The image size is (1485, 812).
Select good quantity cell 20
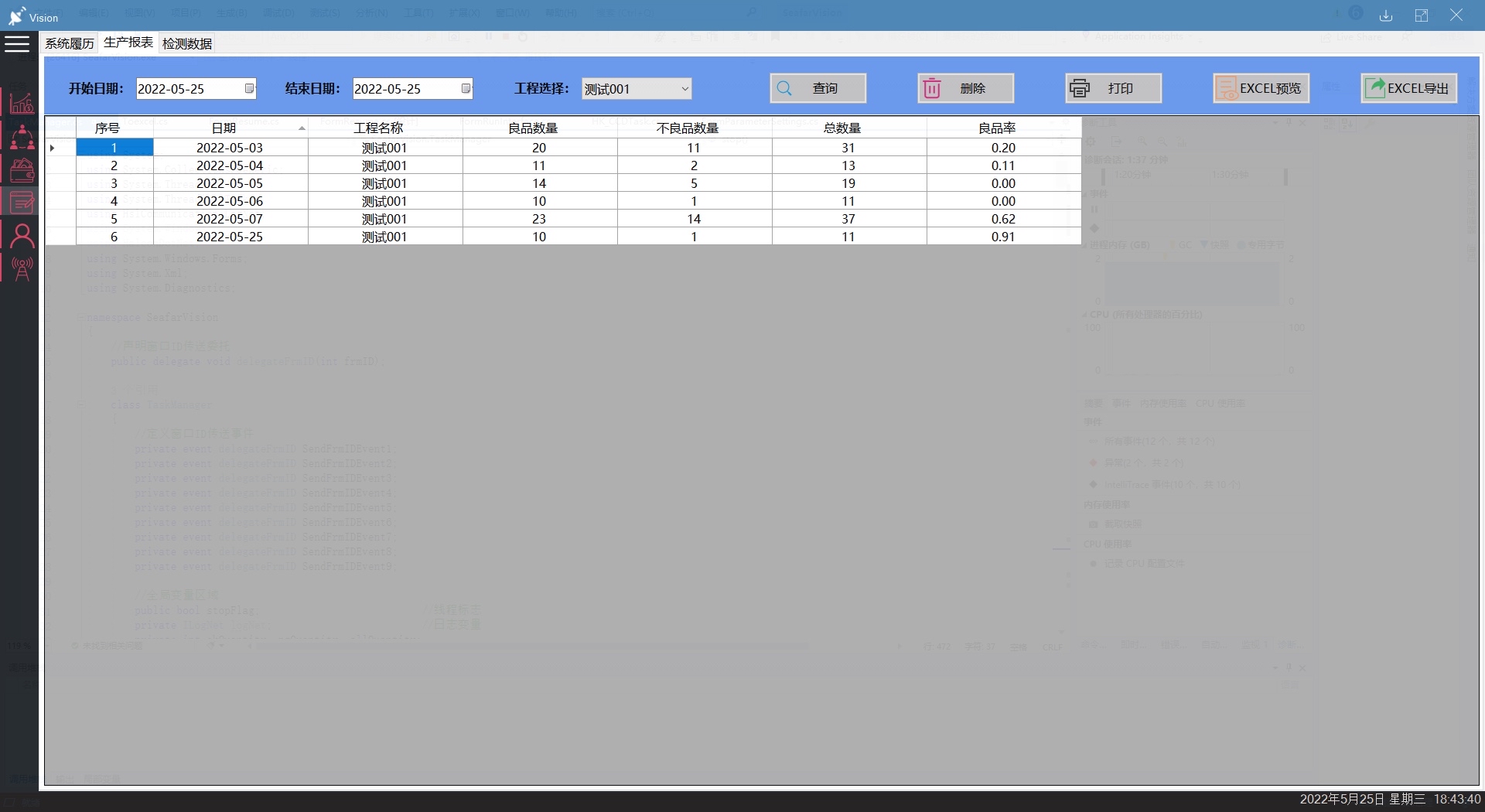(539, 148)
